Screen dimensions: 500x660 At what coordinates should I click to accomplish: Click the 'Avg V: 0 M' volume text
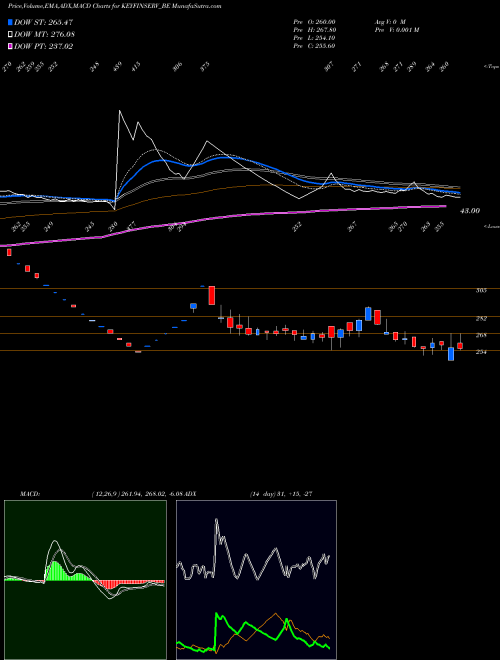pos(389,22)
